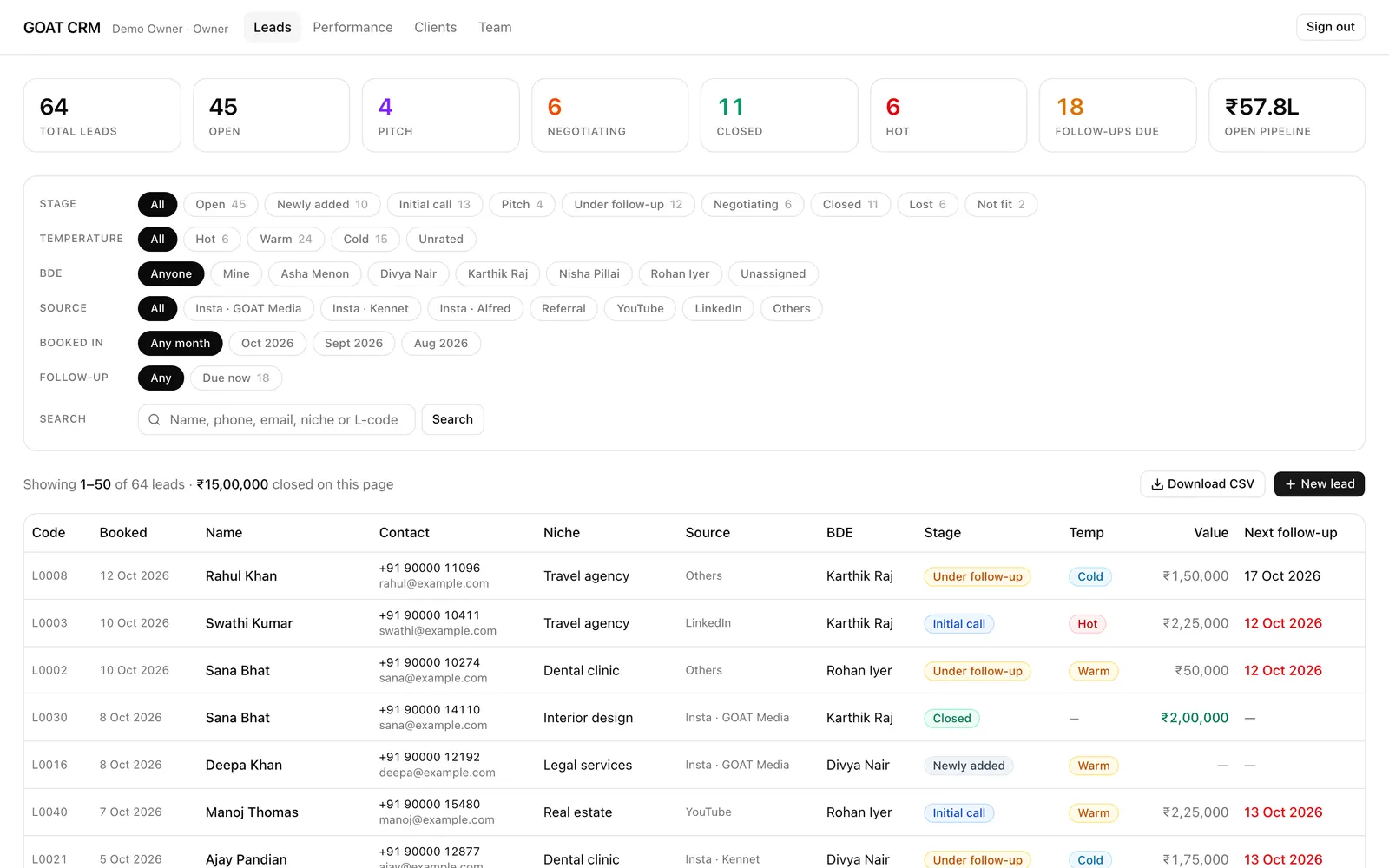Show Due now follow-ups

[x=236, y=378]
